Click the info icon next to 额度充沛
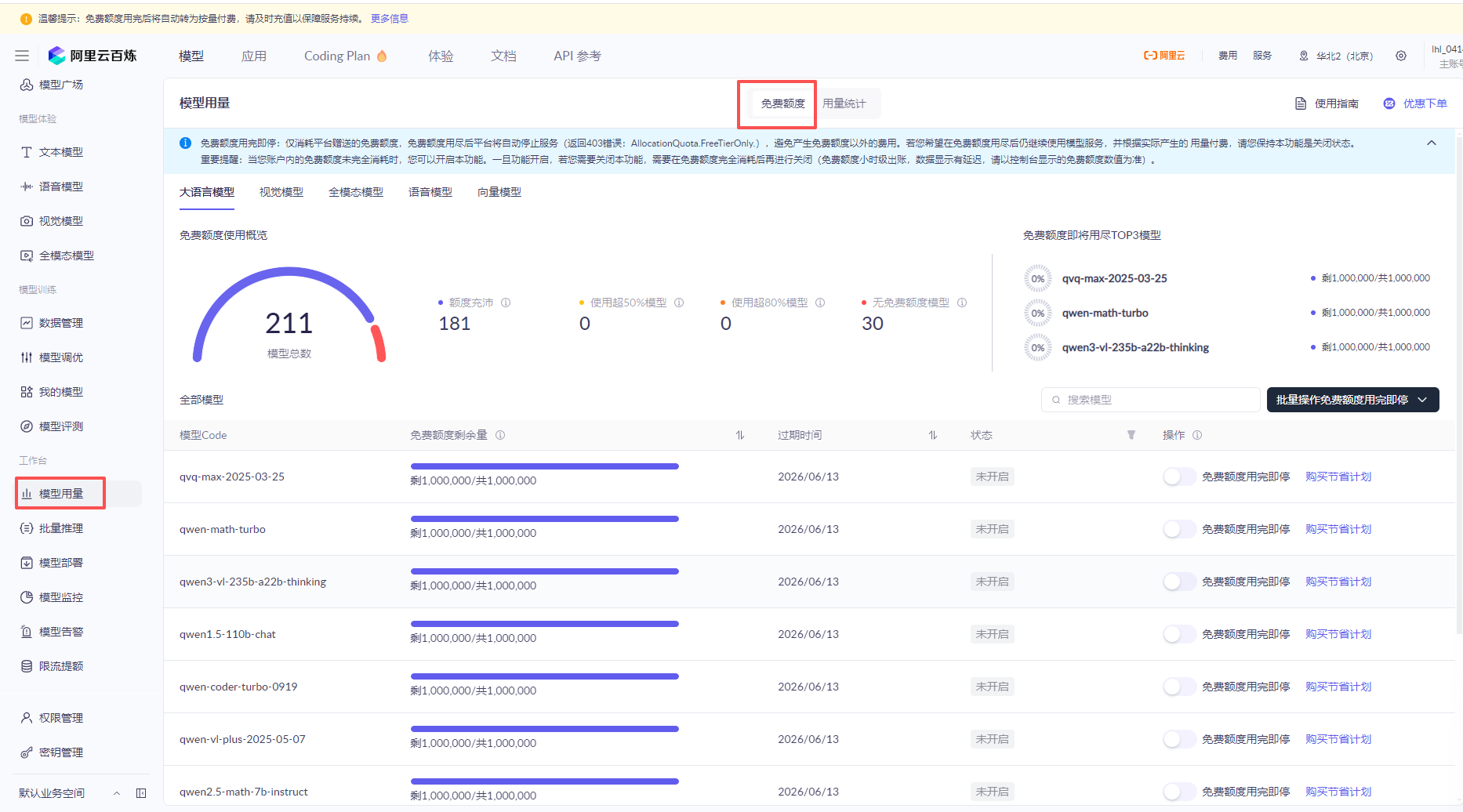1463x812 pixels. click(506, 303)
